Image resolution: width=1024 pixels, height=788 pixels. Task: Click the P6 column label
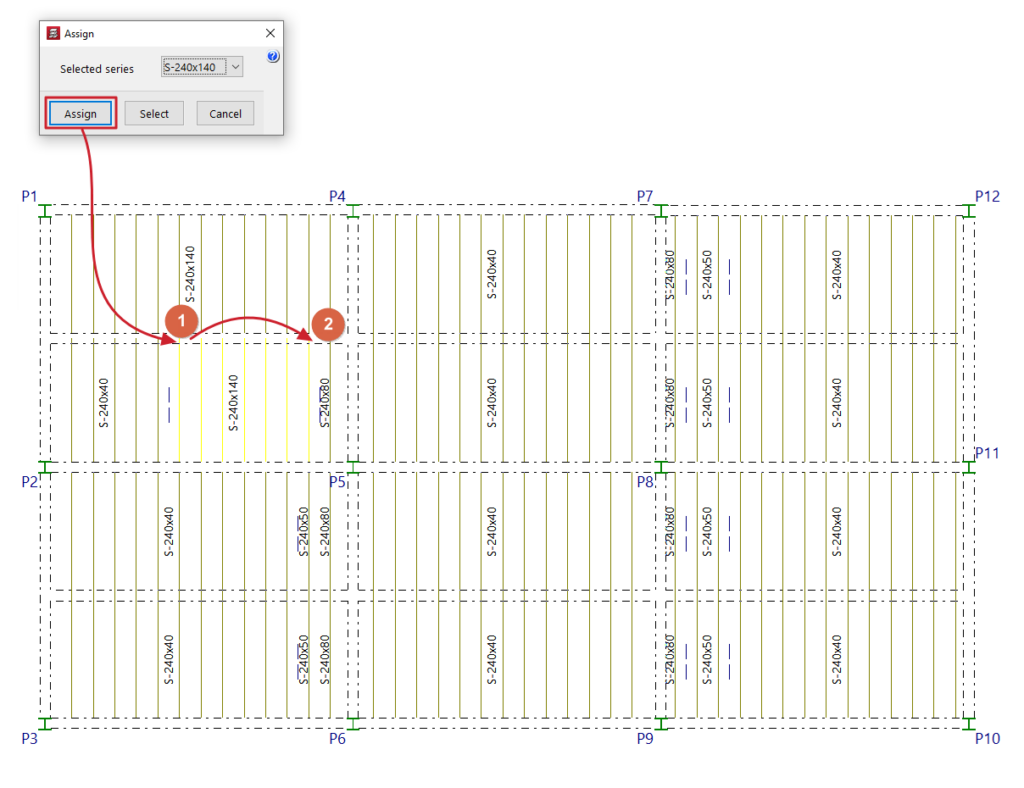pyautogui.click(x=337, y=738)
